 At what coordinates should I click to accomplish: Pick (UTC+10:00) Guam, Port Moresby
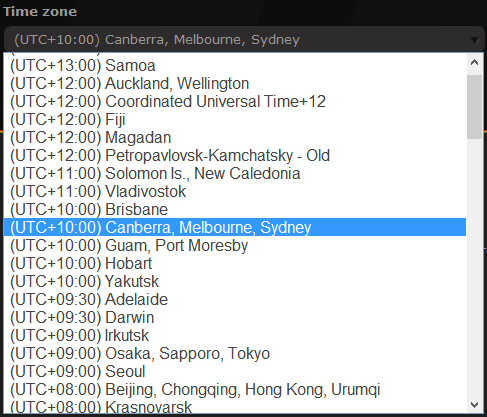point(235,245)
